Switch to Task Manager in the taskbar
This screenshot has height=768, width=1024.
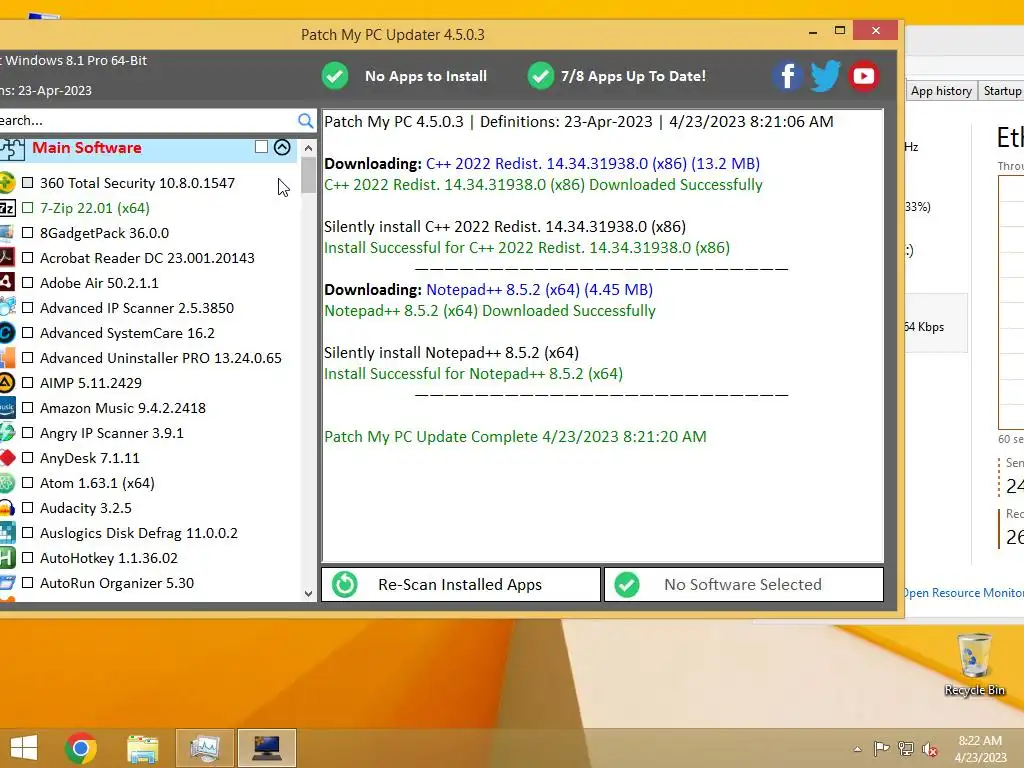[x=204, y=748]
